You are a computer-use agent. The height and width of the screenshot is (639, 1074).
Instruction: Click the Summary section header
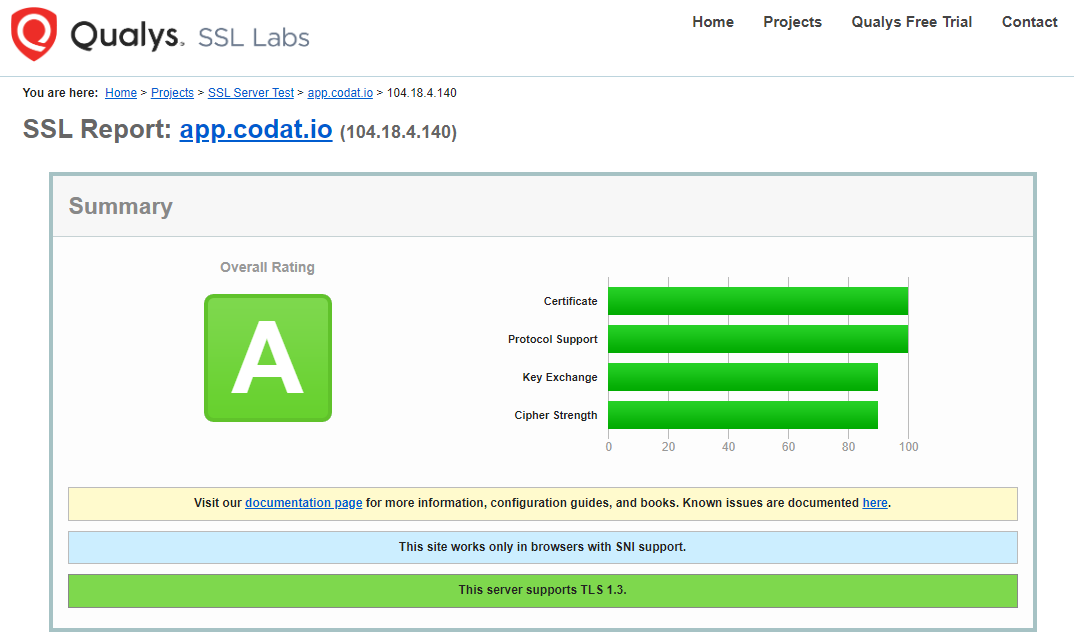(x=121, y=206)
